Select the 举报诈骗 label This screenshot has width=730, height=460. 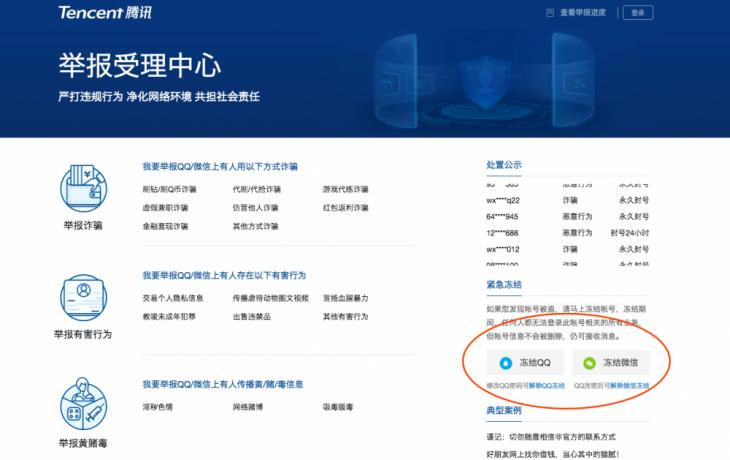(x=83, y=226)
